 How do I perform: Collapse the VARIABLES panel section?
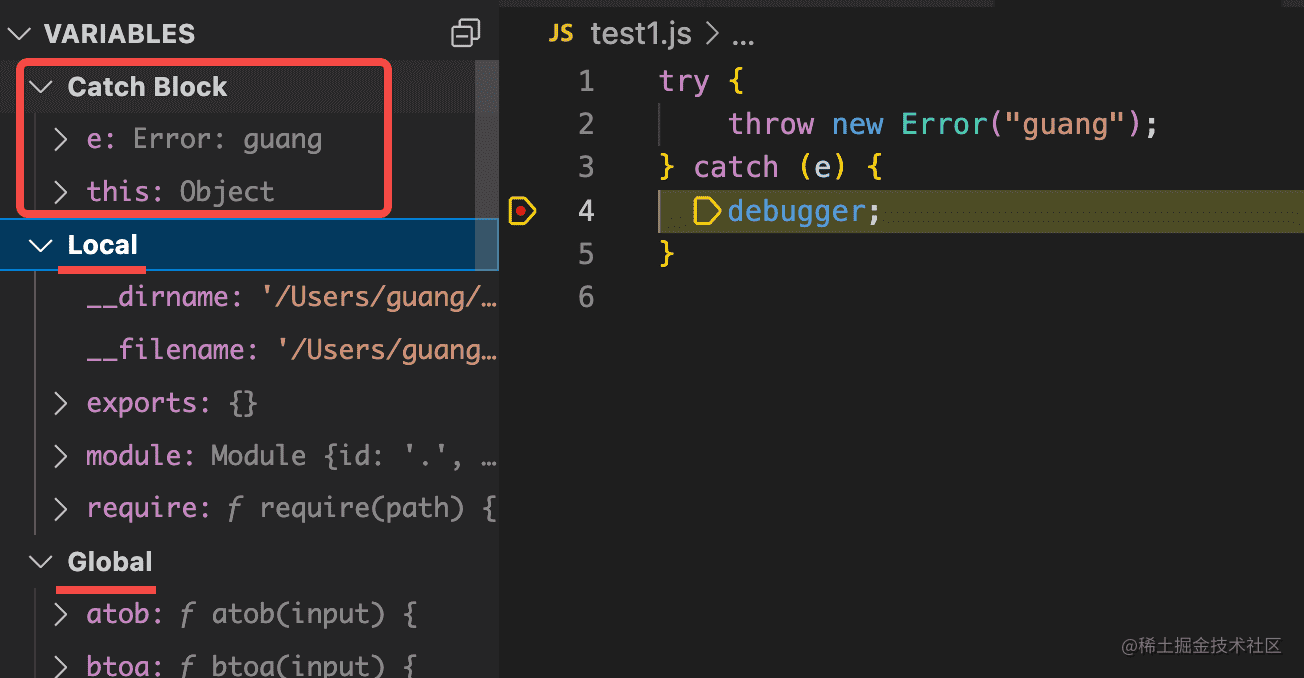(20, 34)
